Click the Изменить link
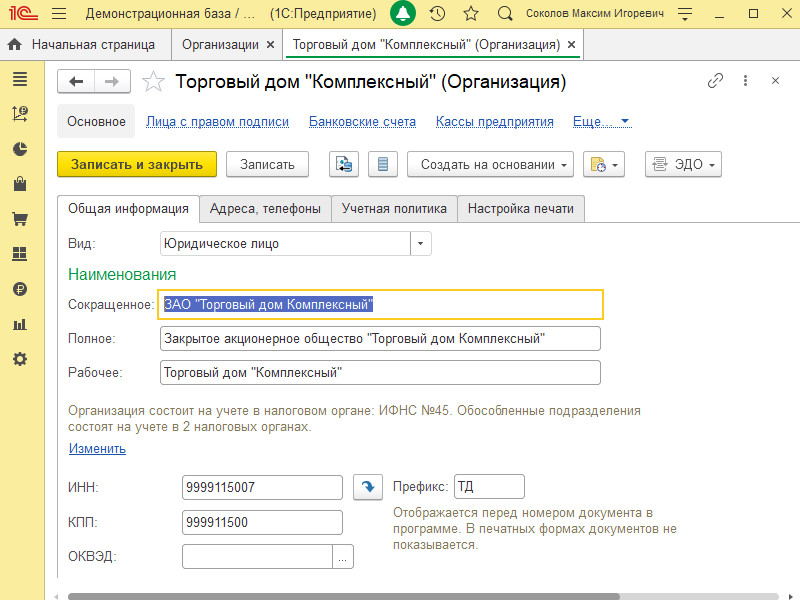This screenshot has width=800, height=600. pos(97,449)
